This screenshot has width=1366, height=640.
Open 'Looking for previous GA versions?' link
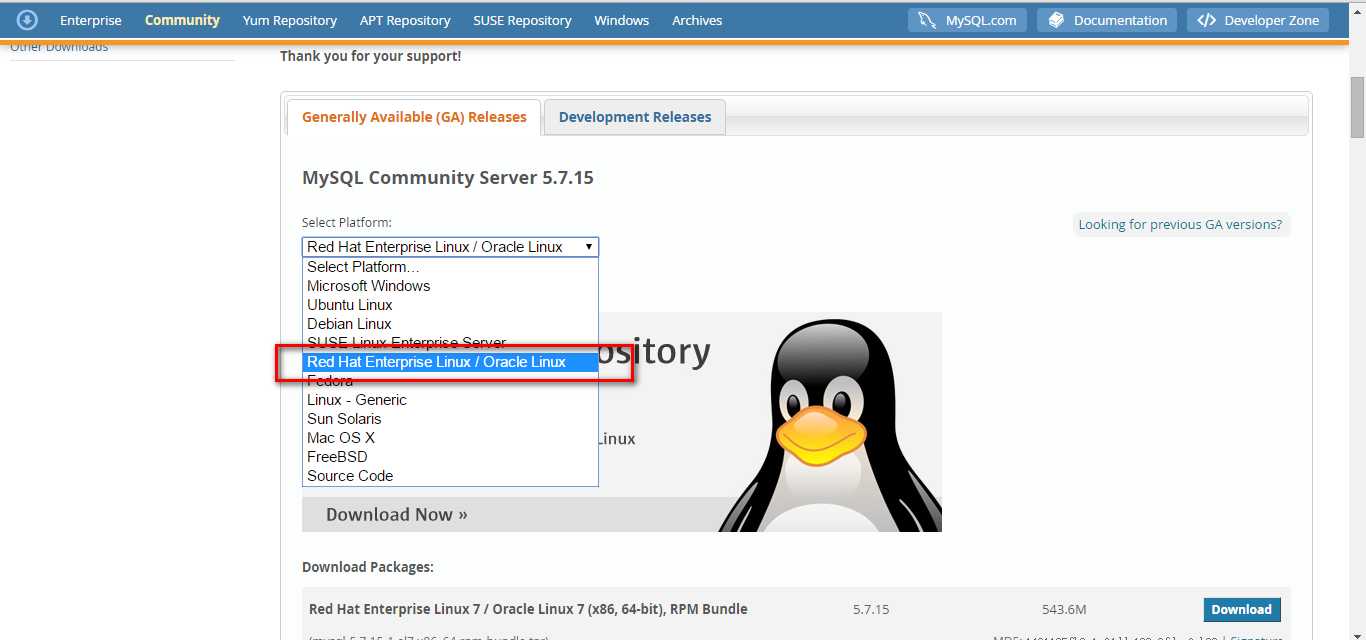tap(1180, 225)
